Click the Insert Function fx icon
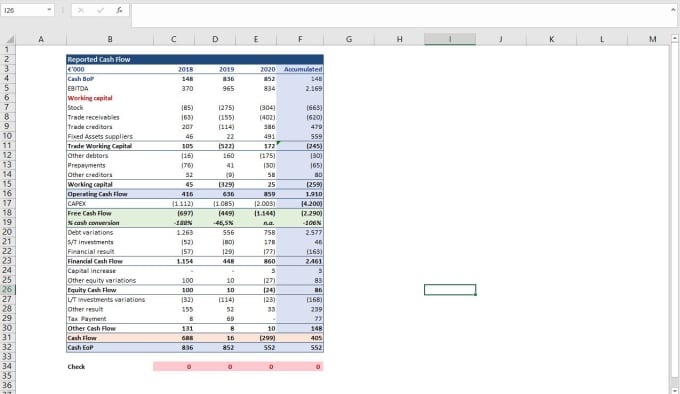Viewport: 680px width, 394px height. (119, 10)
